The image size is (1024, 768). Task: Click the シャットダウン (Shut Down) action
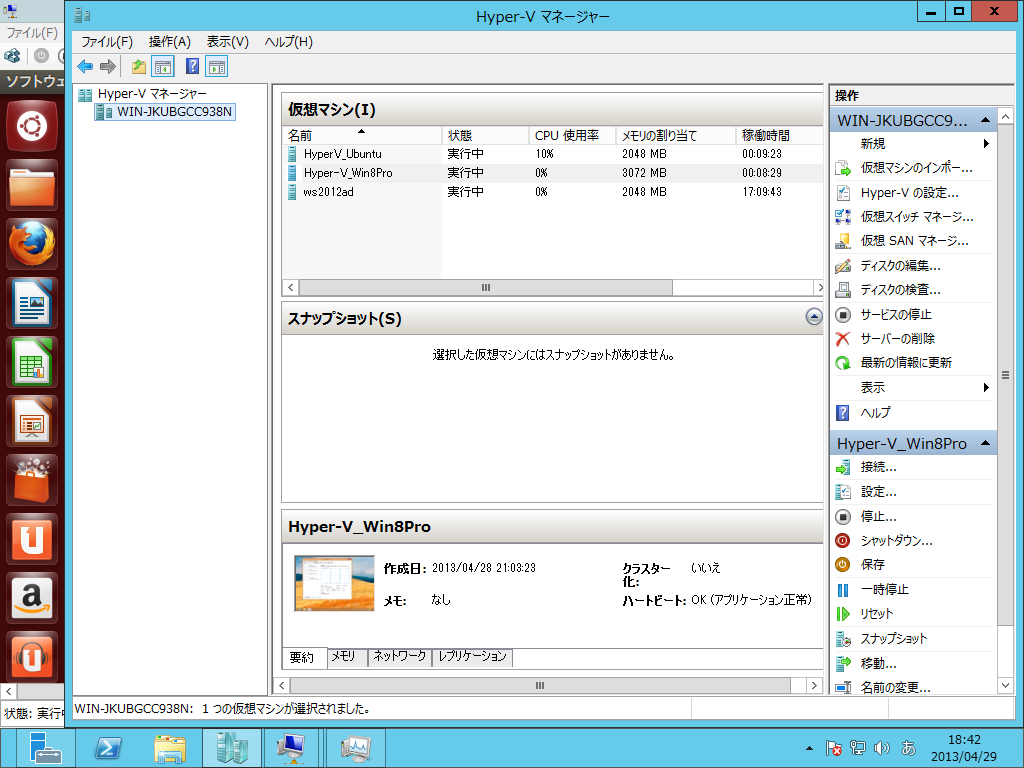(896, 540)
